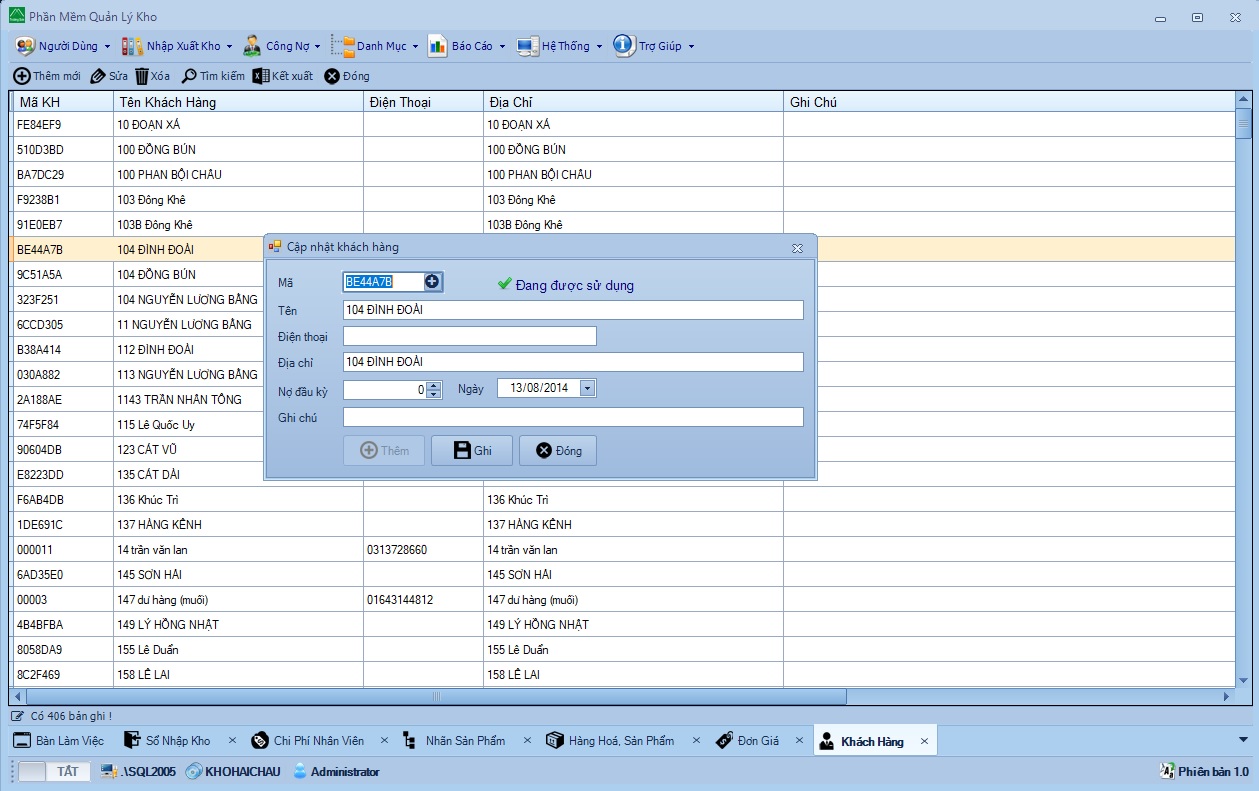The image size is (1259, 791).
Task: Click the horizontal scrollbar of customer table
Action: point(436,696)
